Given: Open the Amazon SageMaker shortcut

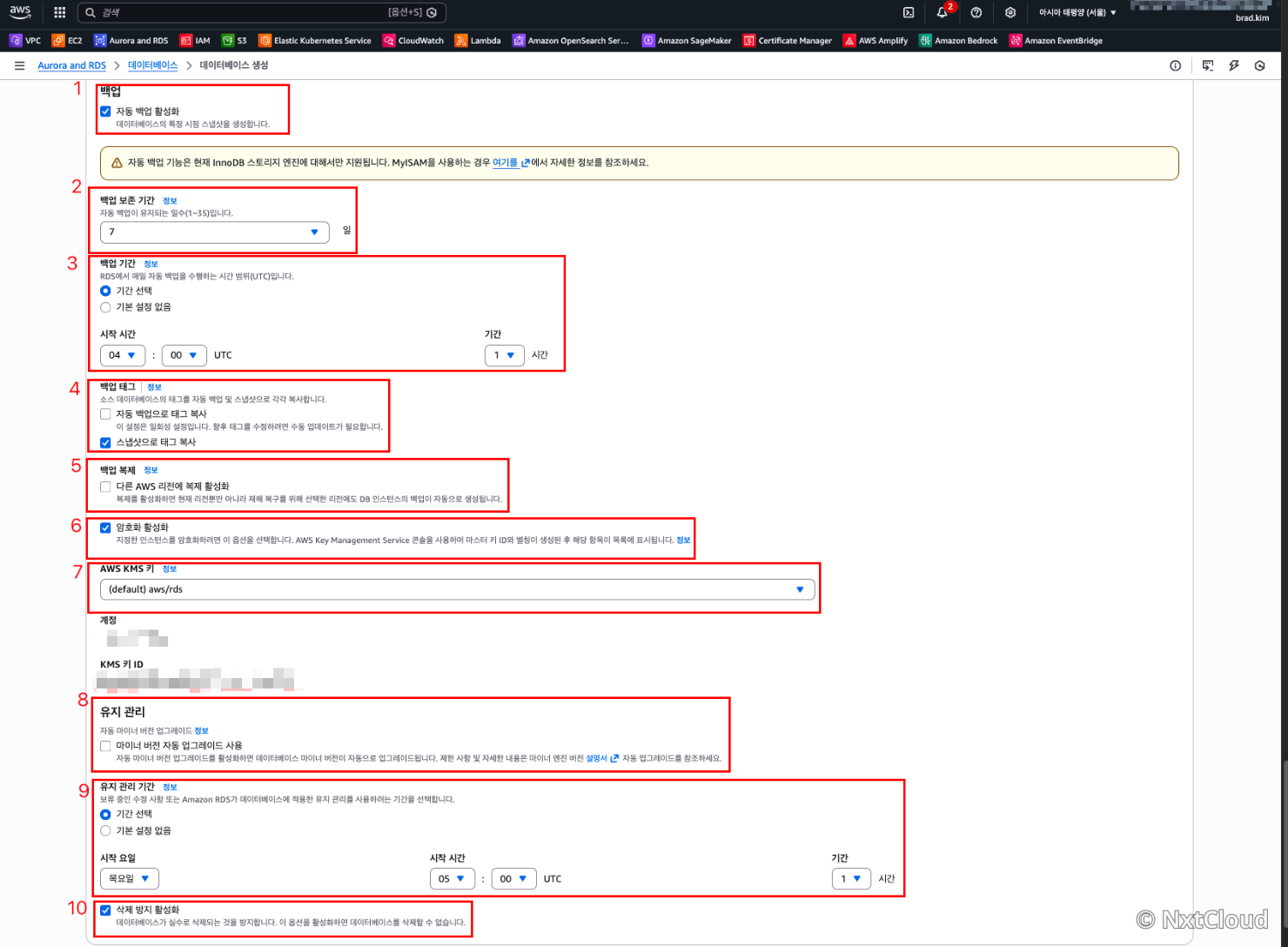Looking at the screenshot, I should point(687,40).
